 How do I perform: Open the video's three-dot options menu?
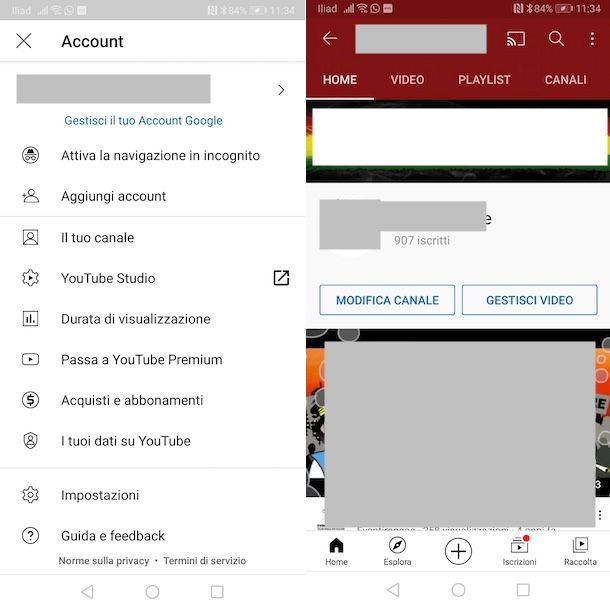click(600, 515)
